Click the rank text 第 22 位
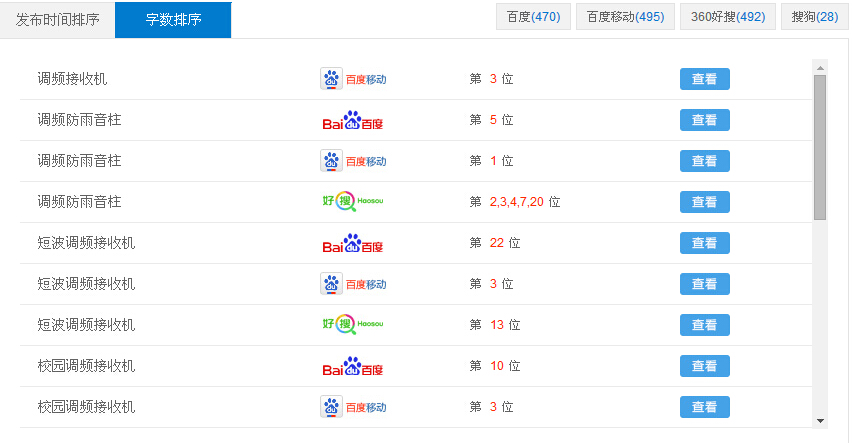This screenshot has width=852, height=443. (x=494, y=243)
